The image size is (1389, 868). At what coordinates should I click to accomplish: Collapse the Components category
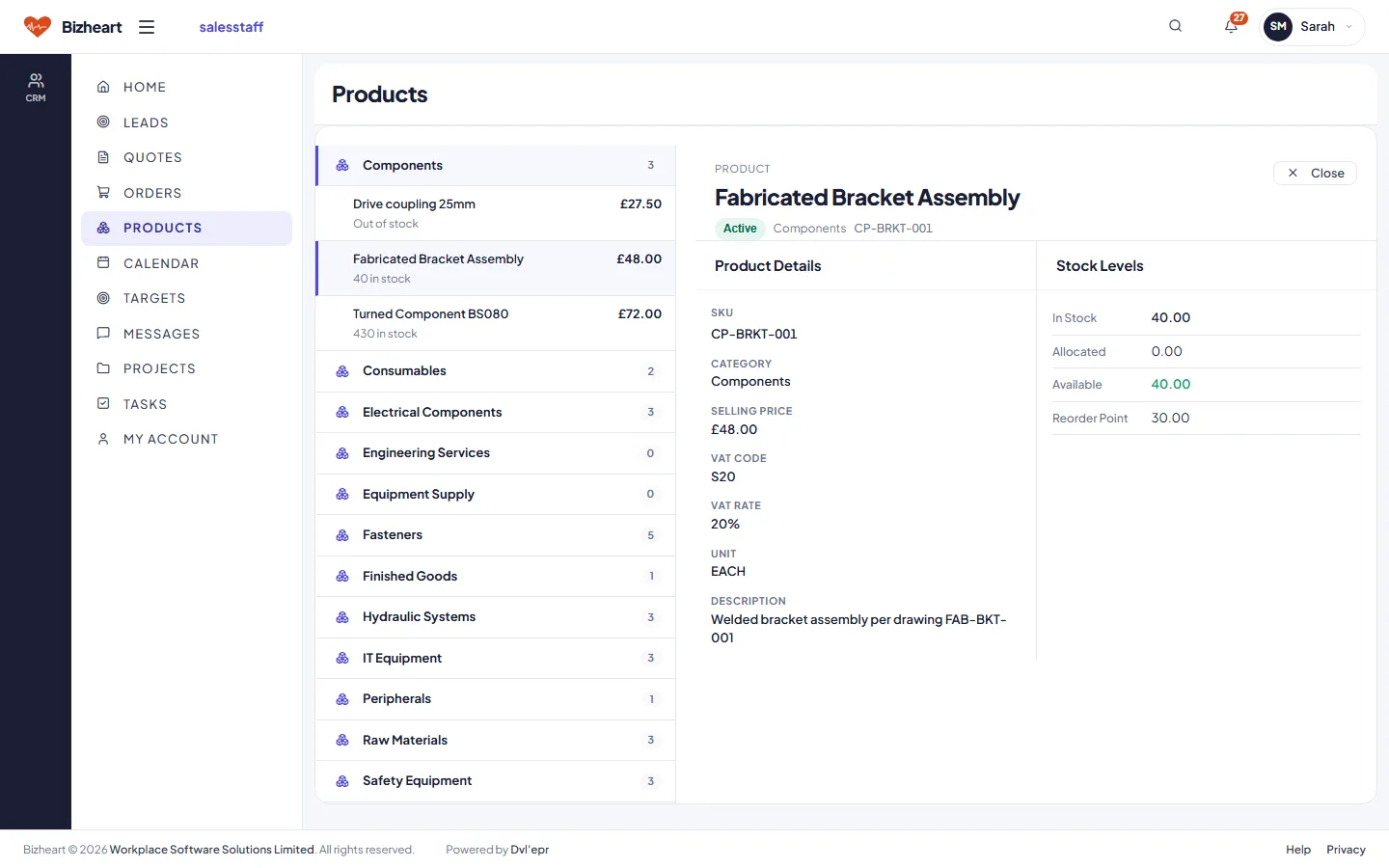coord(496,166)
